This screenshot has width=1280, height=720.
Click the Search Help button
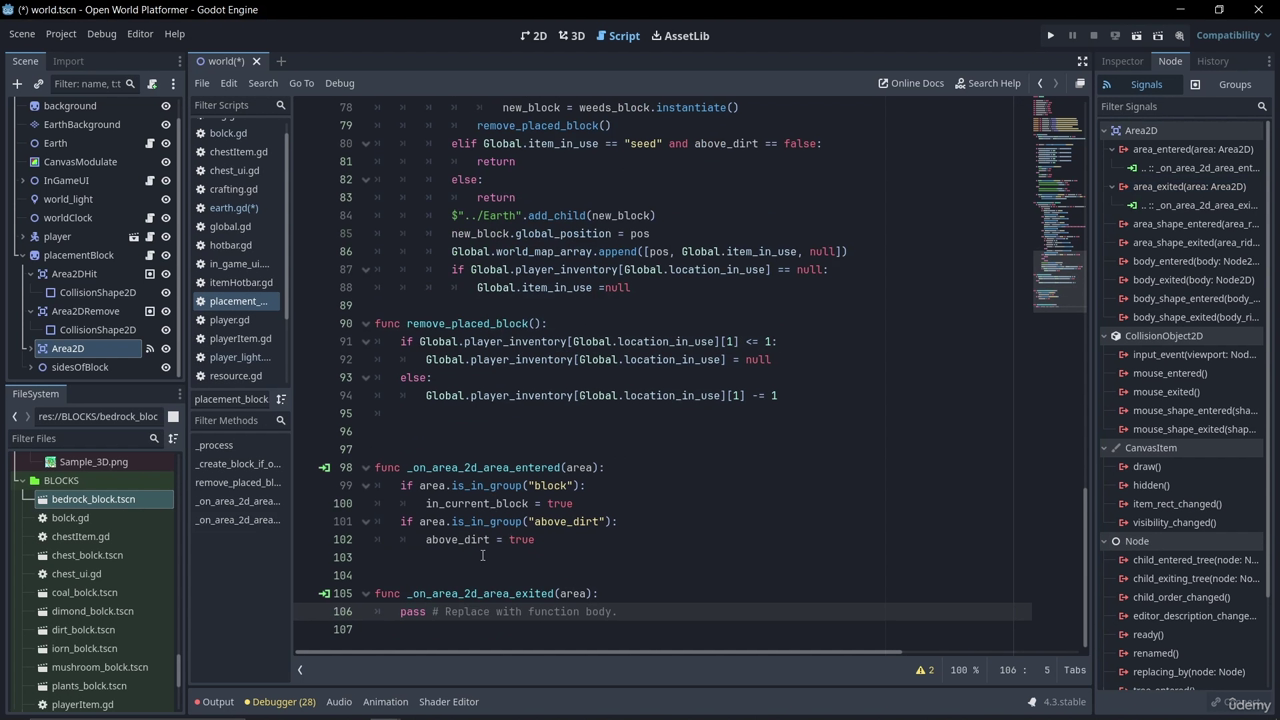point(988,83)
